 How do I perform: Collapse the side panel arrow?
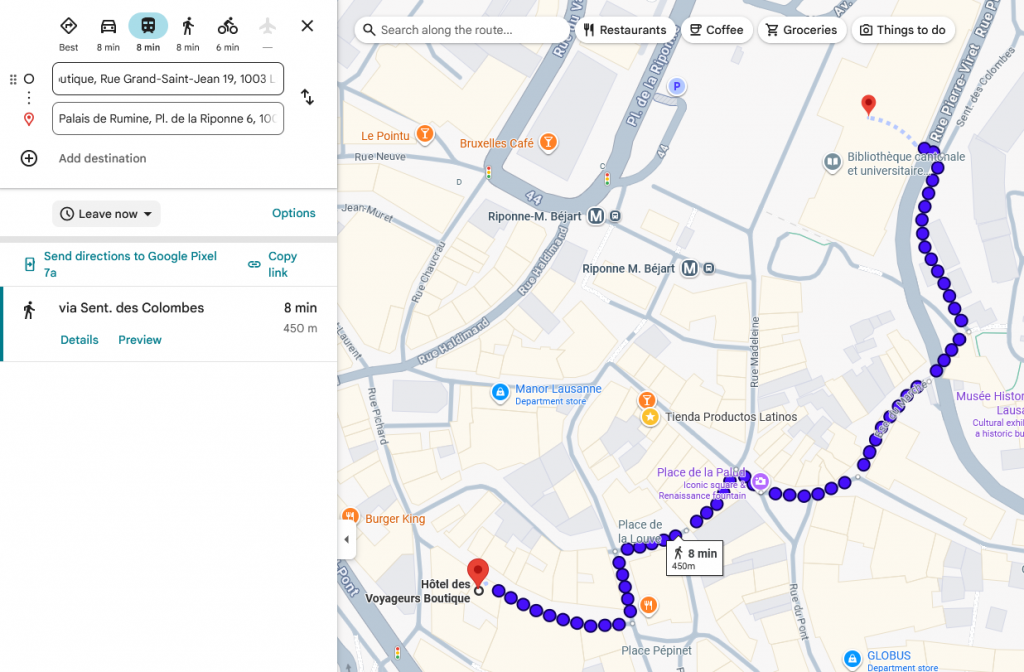click(347, 540)
